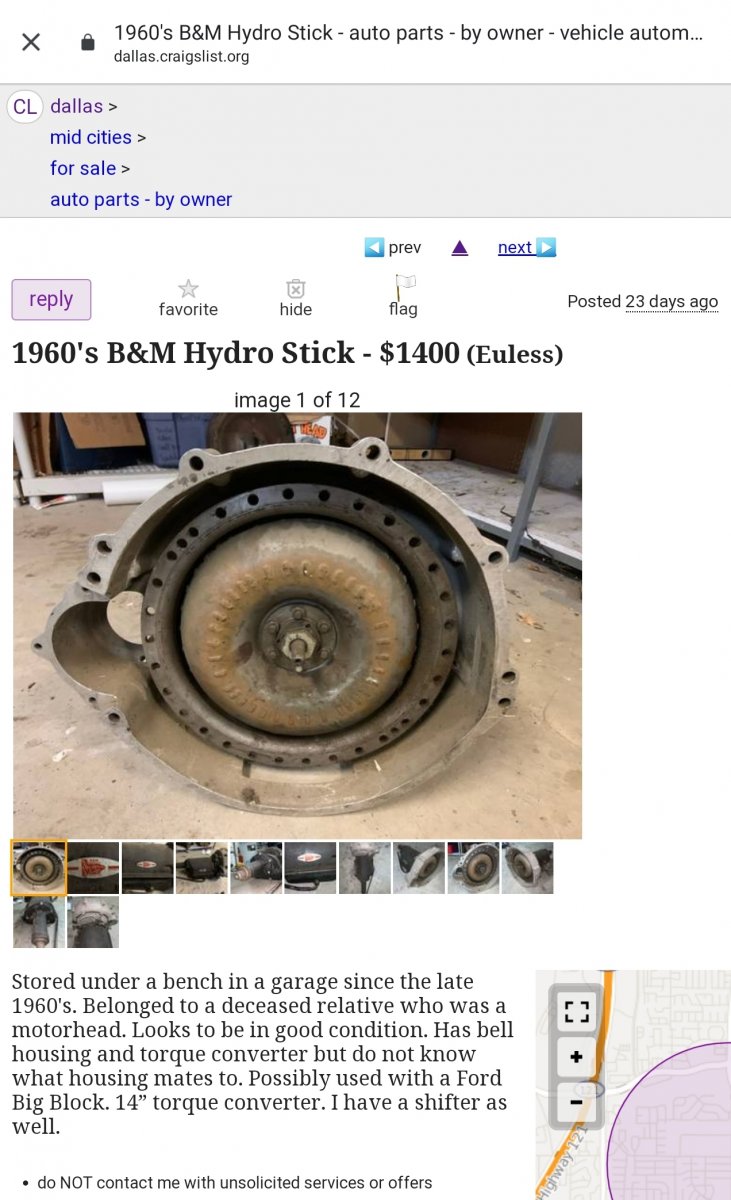The height and width of the screenshot is (1200, 731).
Task: Open auto parts - by owner link
Action: pos(141,199)
